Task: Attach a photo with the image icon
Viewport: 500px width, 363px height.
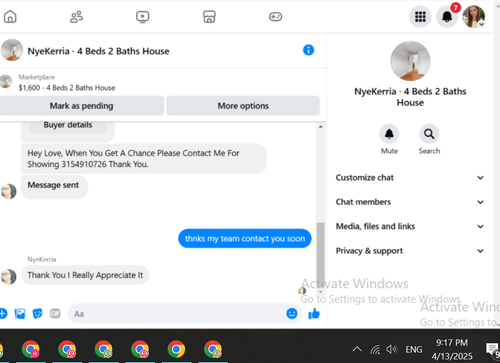Action: click(20, 314)
